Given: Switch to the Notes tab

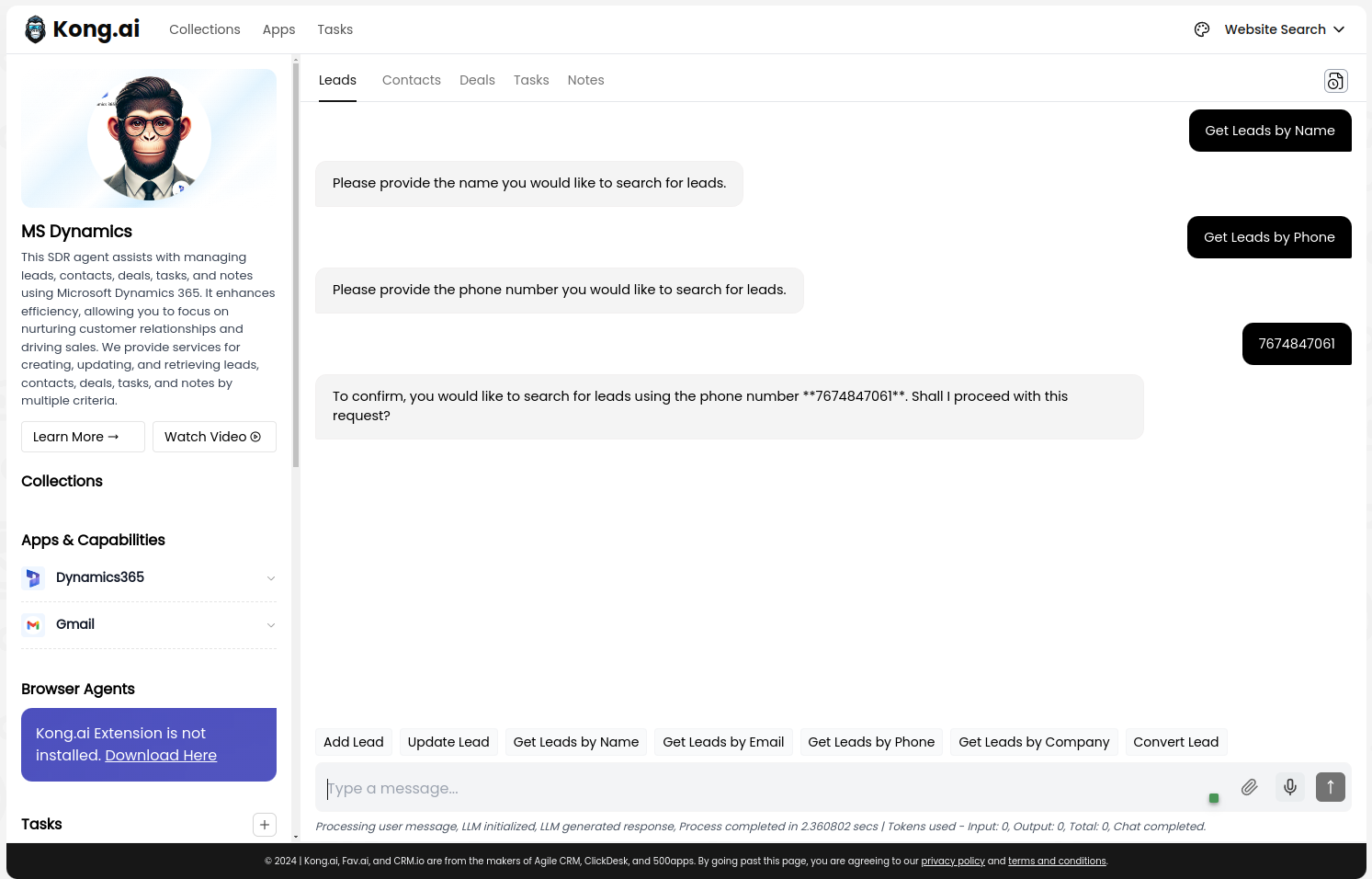Looking at the screenshot, I should 586,80.
